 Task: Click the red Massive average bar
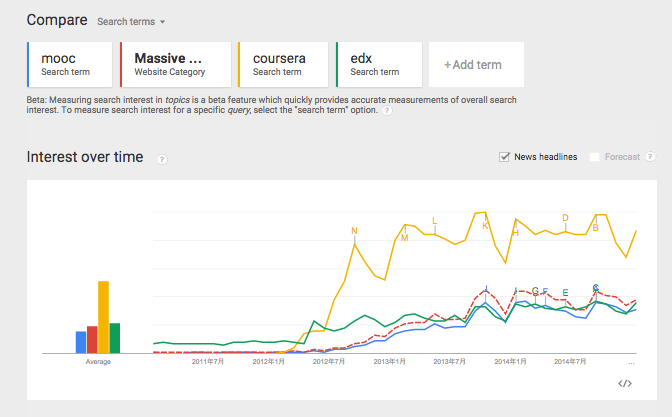click(92, 340)
